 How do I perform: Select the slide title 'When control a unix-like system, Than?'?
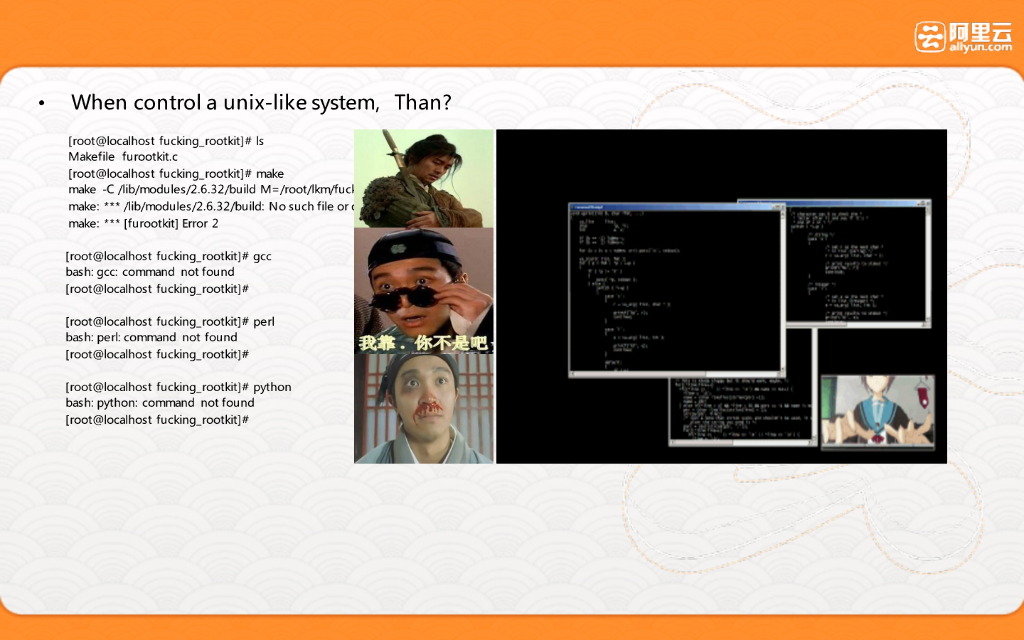(x=261, y=103)
